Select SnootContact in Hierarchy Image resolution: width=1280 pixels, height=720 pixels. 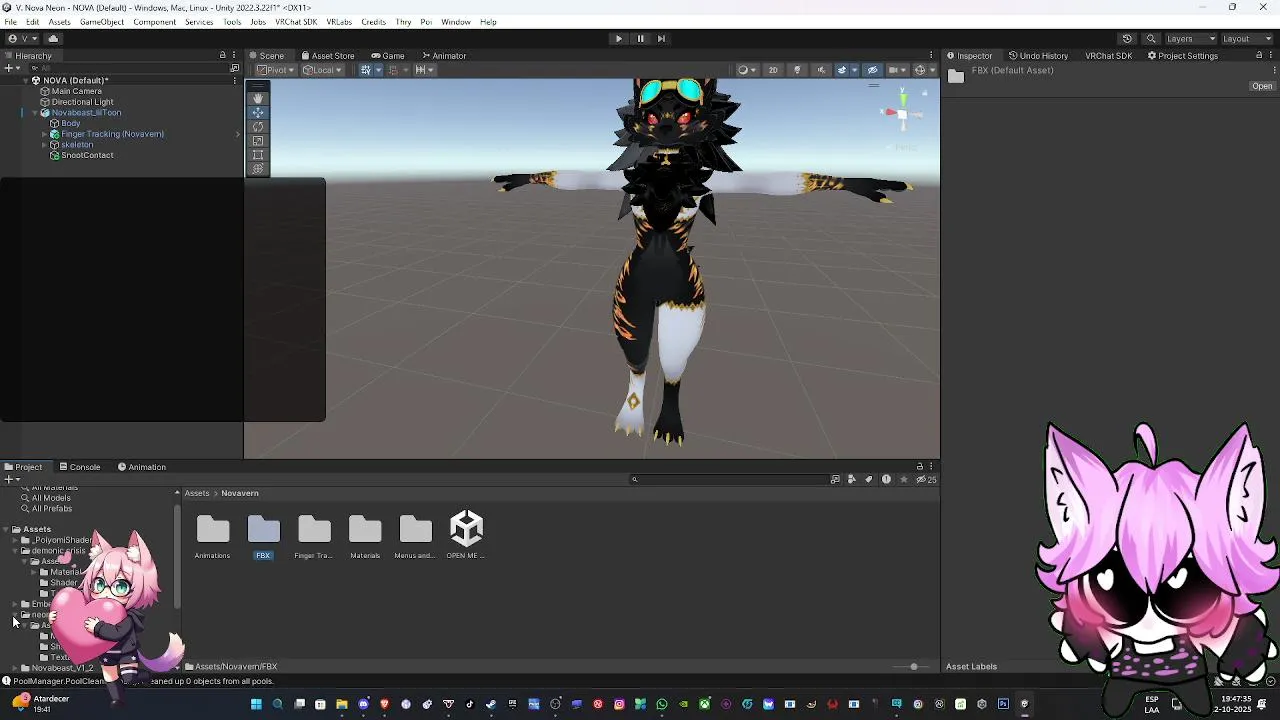coord(87,155)
